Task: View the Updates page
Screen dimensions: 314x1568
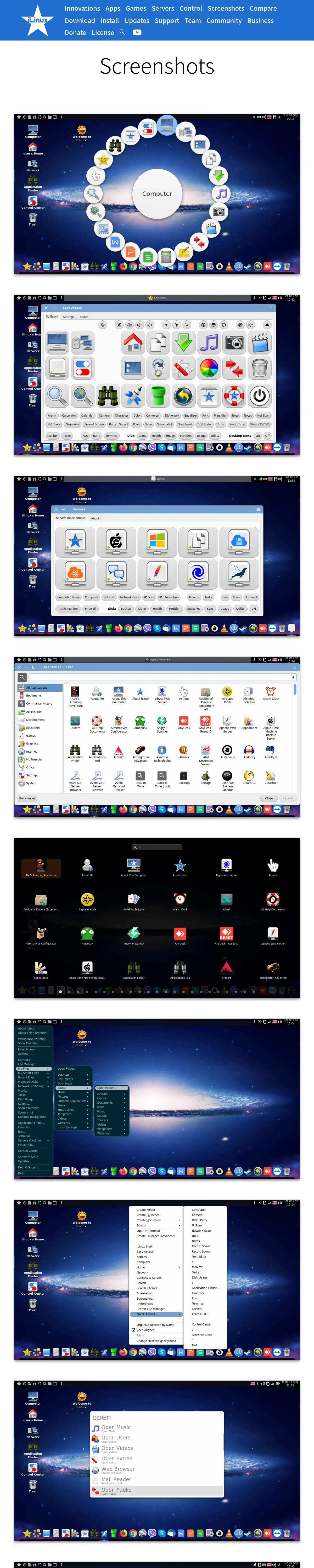Action: pos(137,21)
